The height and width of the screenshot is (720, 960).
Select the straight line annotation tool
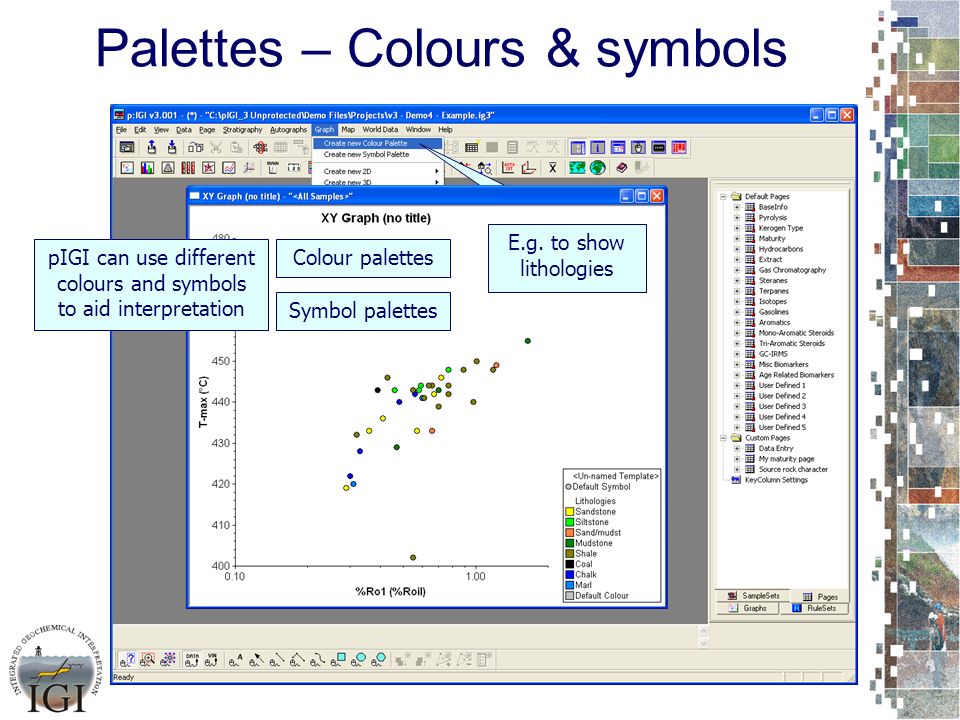point(277,659)
